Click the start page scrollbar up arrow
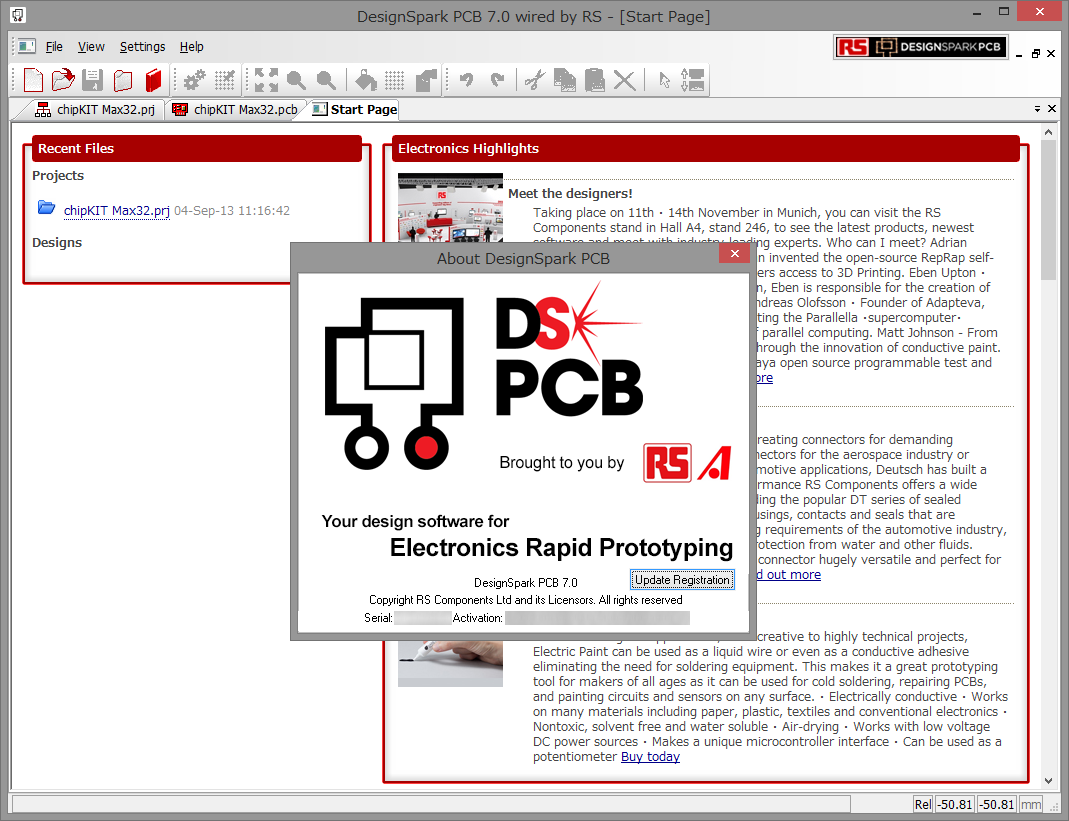The image size is (1069, 821). click(1048, 131)
